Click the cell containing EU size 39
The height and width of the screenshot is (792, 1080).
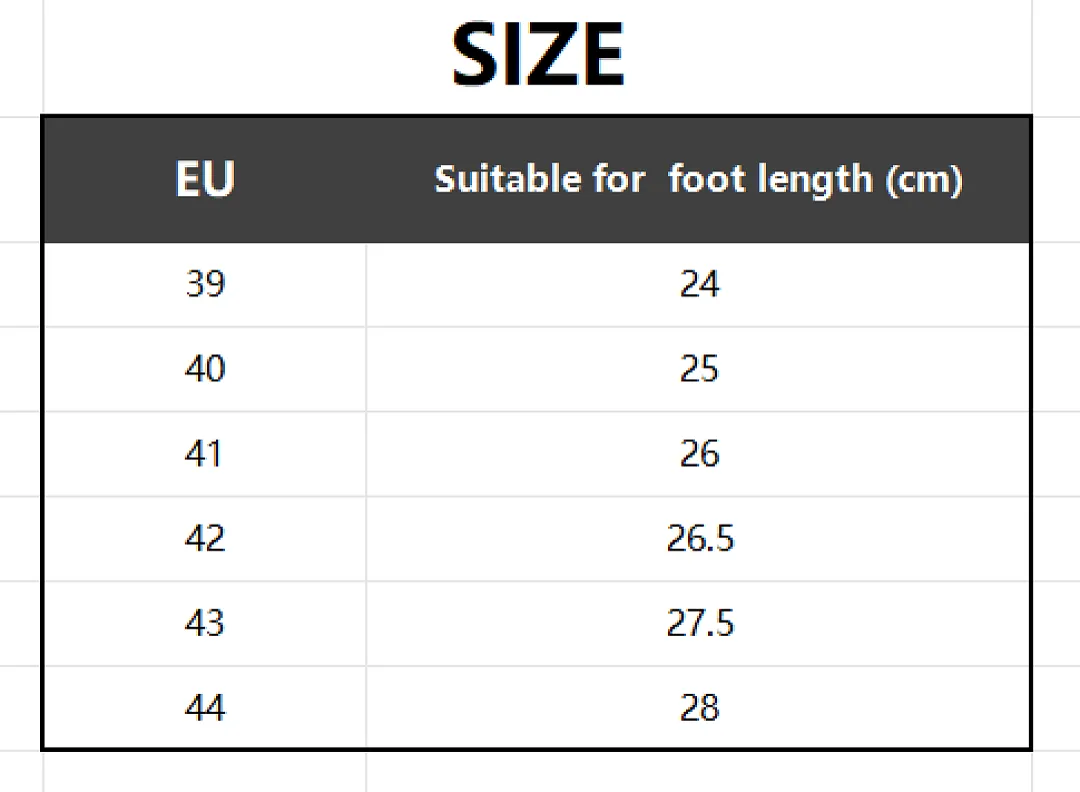[205, 284]
